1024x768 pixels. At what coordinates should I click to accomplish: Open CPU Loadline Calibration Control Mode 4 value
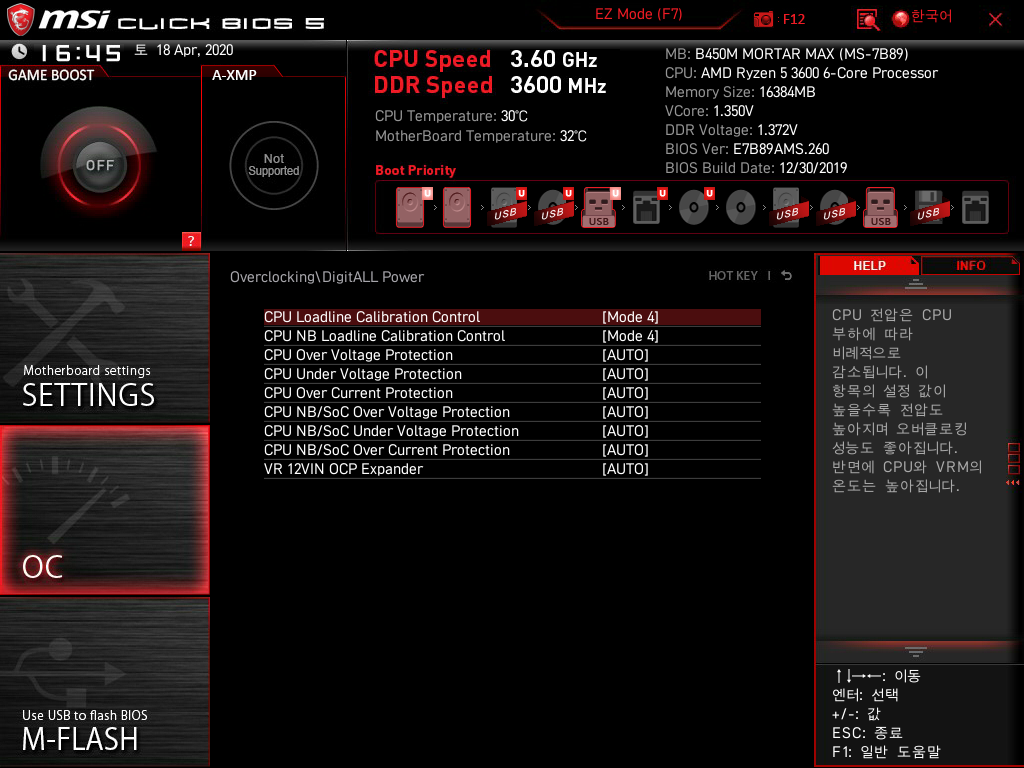pos(630,317)
